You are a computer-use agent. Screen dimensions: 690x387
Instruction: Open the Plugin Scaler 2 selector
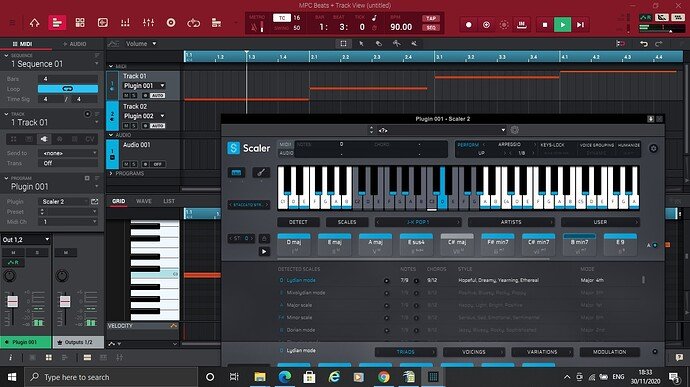pyautogui.click(x=64, y=201)
